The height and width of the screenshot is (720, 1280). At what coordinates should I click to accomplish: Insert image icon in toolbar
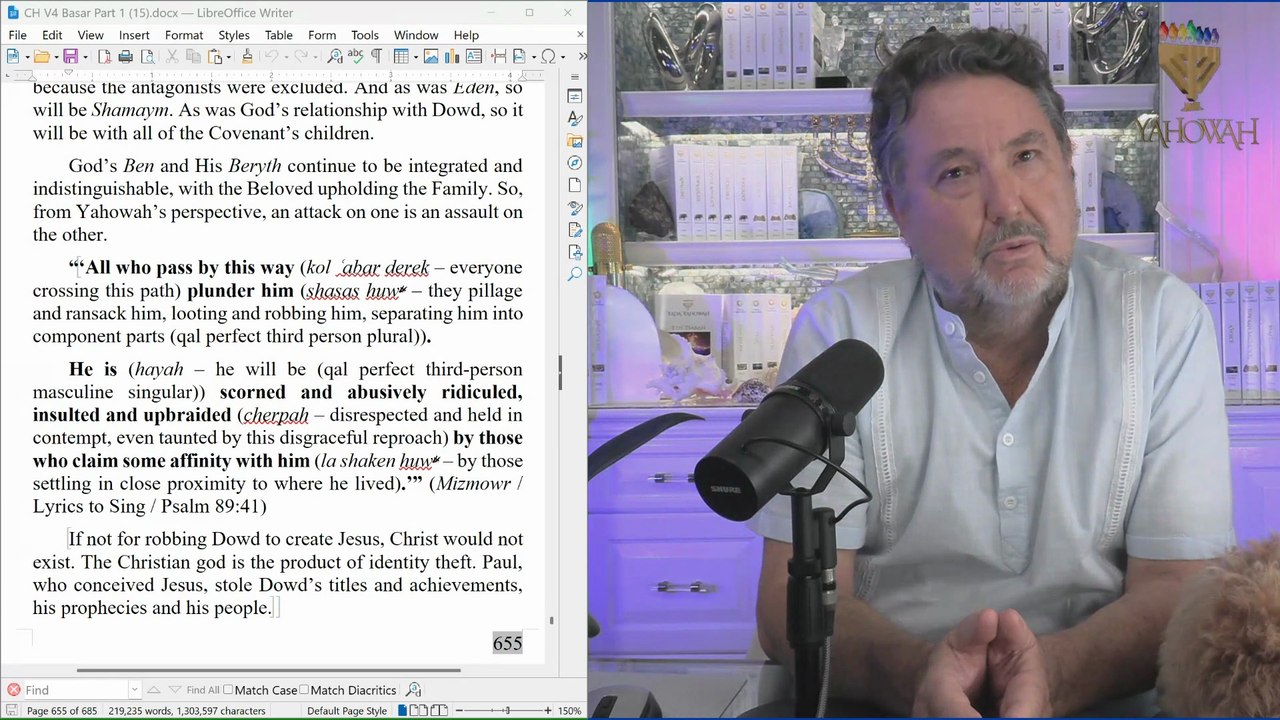tap(431, 56)
